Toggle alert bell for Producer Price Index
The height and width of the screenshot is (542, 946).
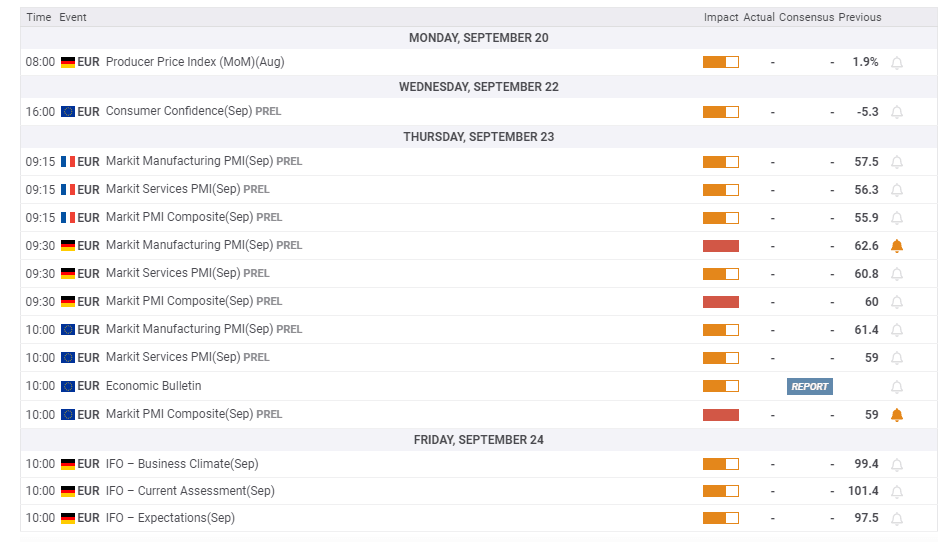click(897, 62)
